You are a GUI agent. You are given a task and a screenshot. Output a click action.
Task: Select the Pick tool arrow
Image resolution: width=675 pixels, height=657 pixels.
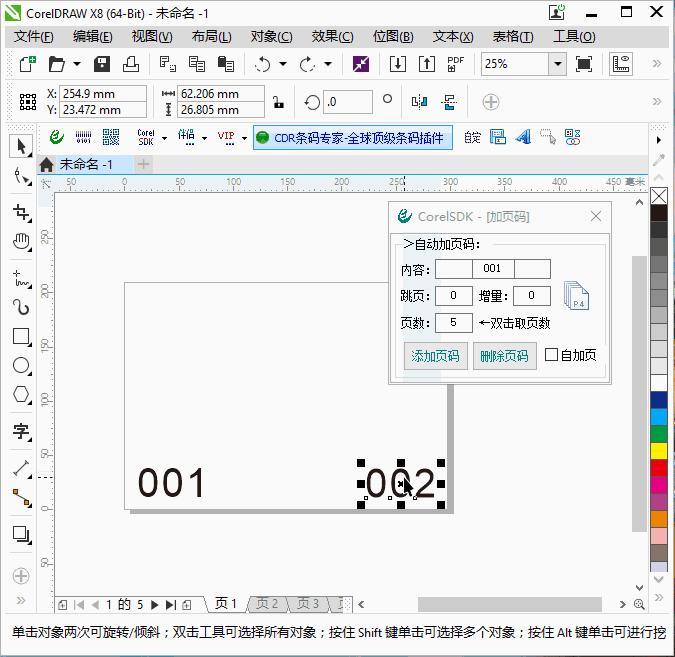pos(21,146)
